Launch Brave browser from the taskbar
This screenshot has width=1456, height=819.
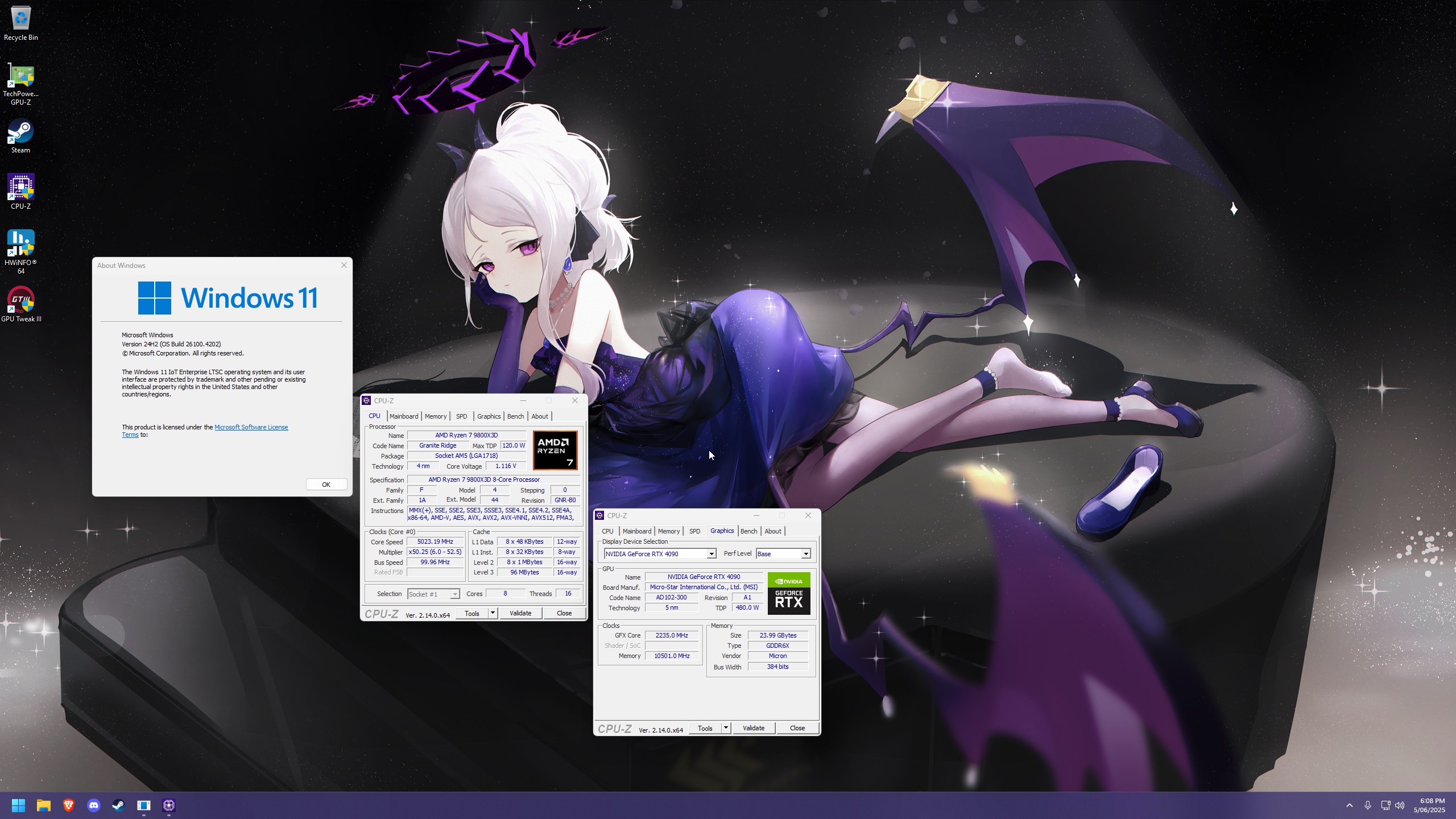[x=69, y=805]
